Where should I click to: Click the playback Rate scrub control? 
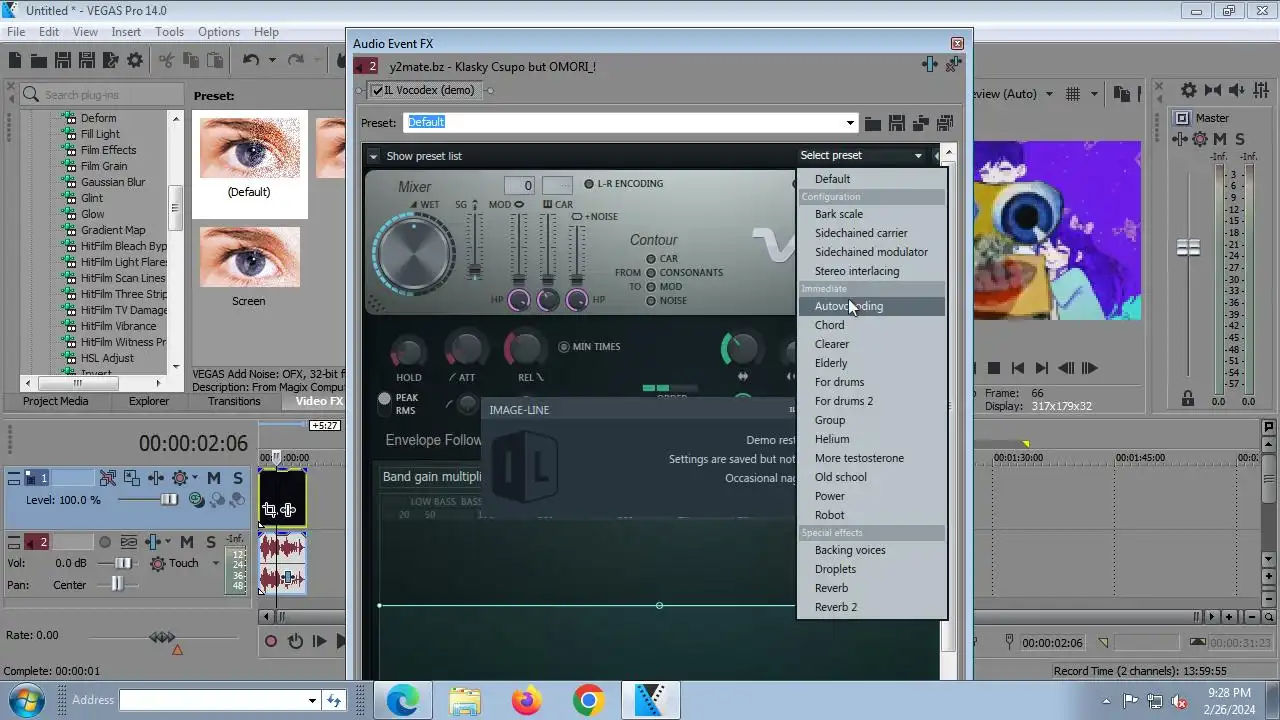162,637
